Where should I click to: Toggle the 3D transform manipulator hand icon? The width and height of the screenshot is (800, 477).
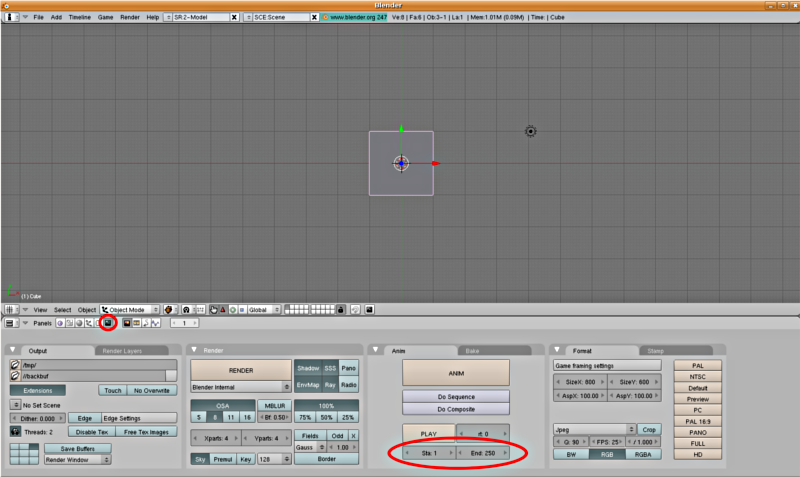click(213, 310)
